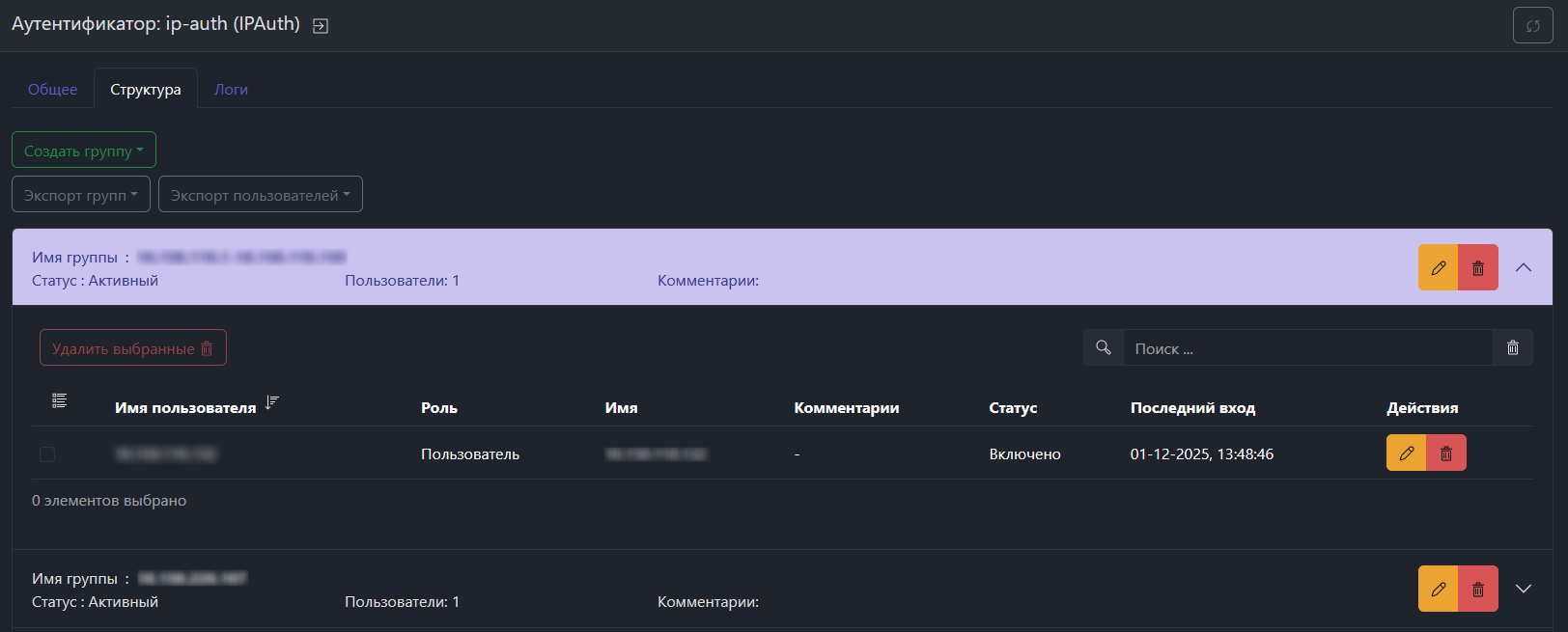This screenshot has width=1568, height=632.
Task: Edit the user row with pencil icon
Action: 1406,453
